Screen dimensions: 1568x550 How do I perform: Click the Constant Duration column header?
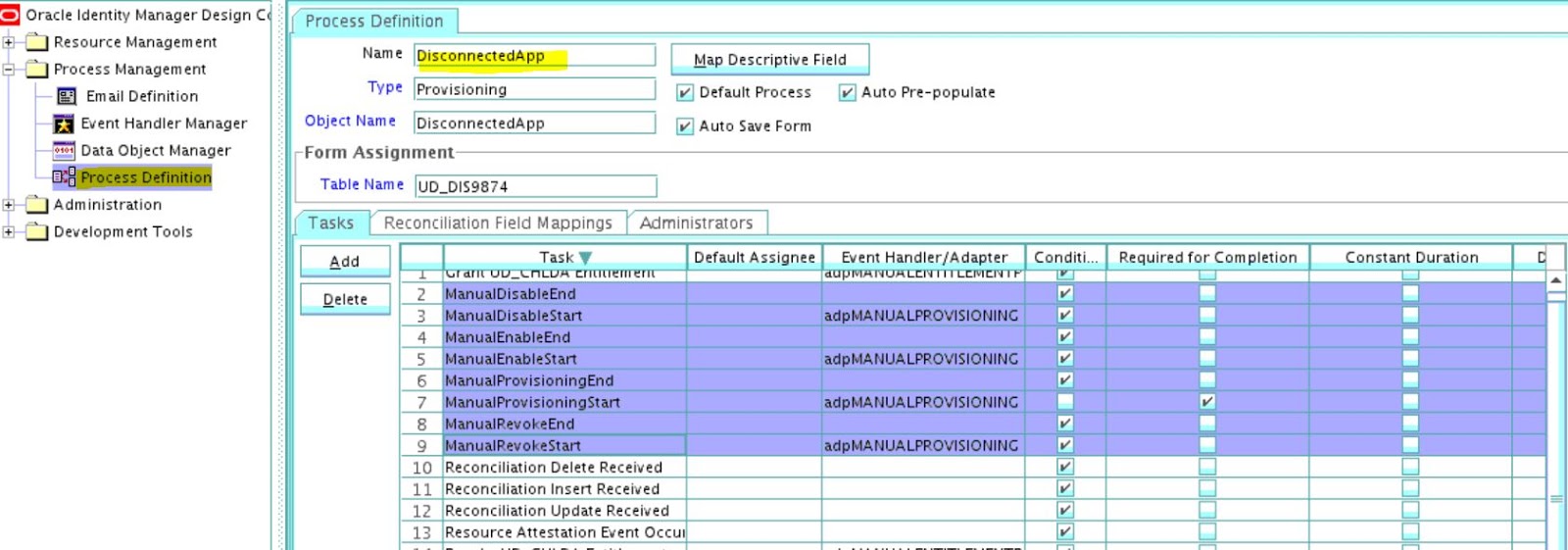tap(1411, 257)
